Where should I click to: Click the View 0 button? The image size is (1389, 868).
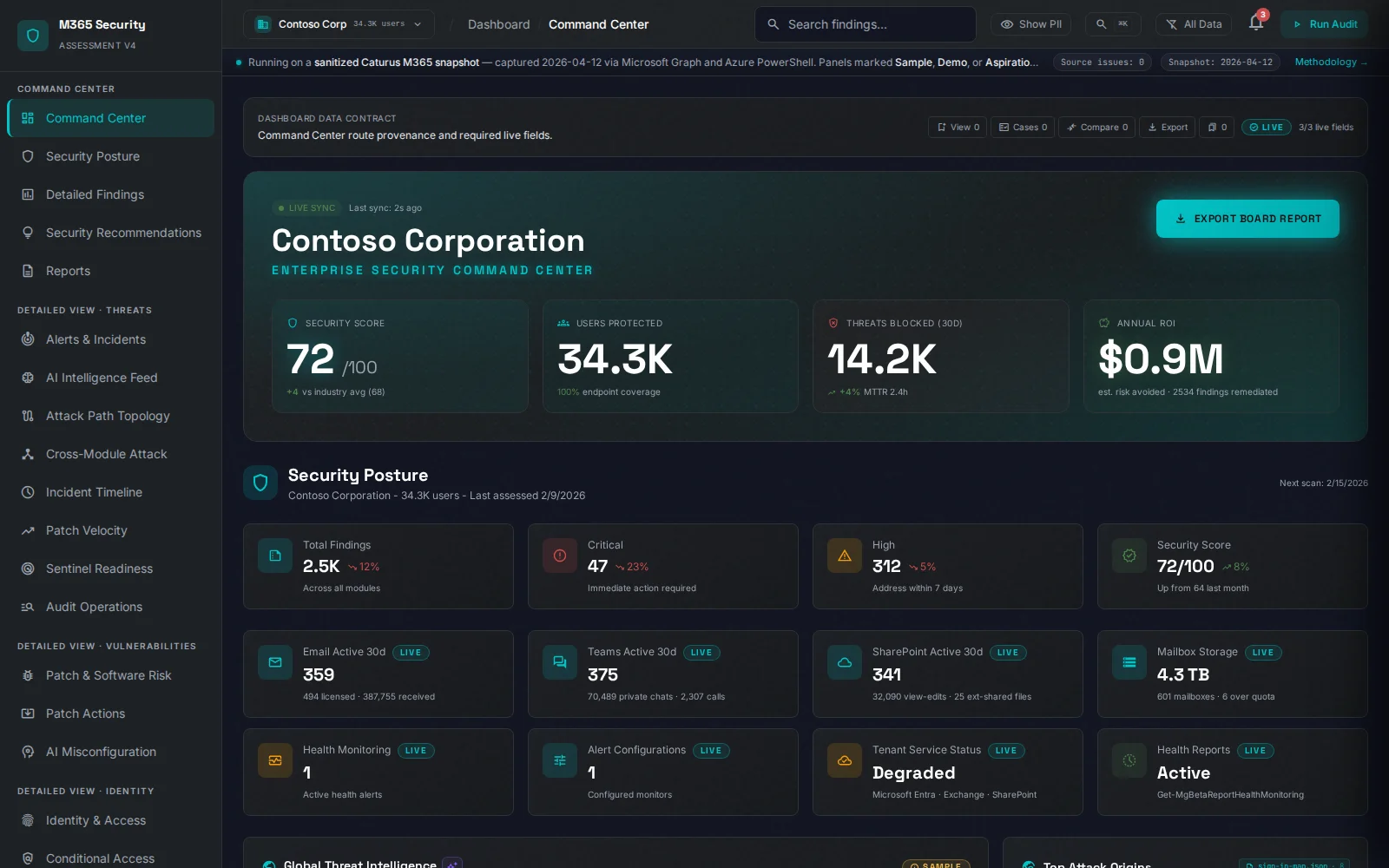click(x=958, y=127)
